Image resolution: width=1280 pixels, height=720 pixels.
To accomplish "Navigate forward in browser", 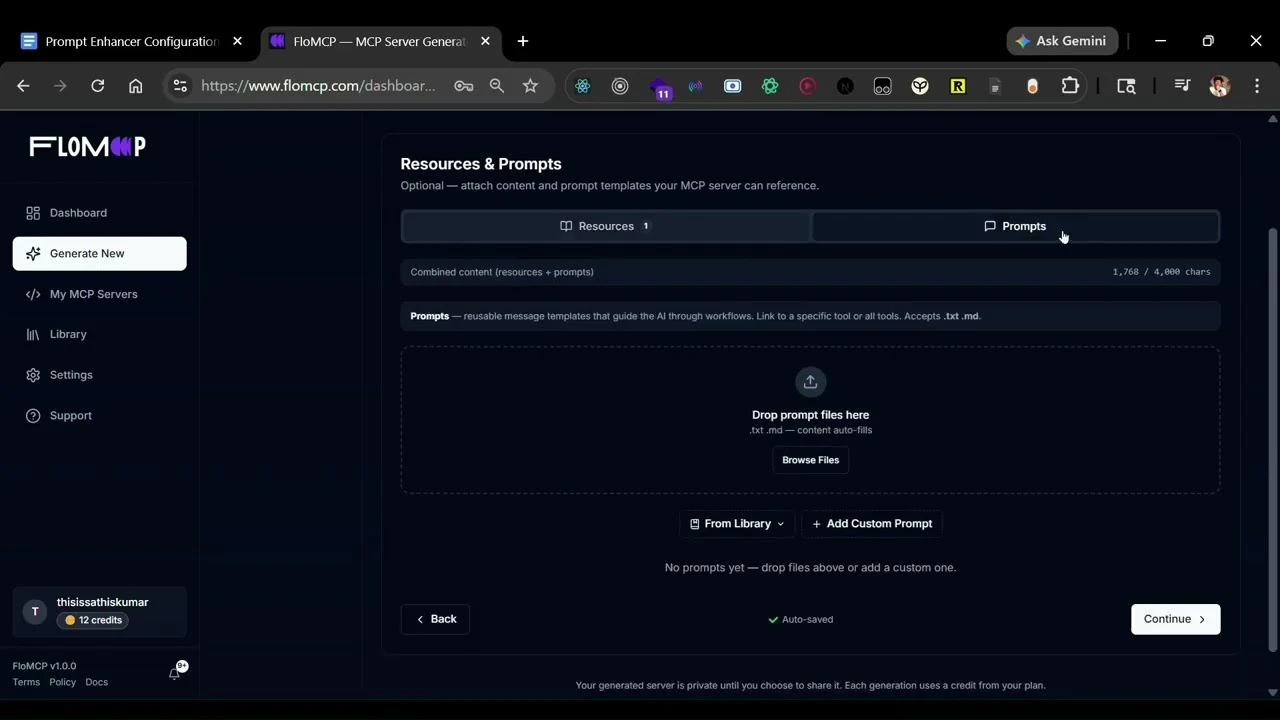I will [60, 86].
